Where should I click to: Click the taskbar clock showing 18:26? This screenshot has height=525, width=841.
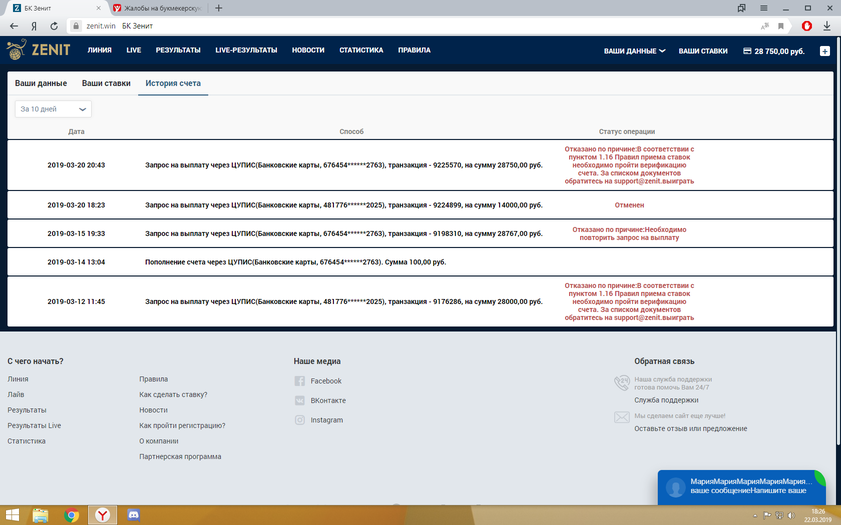(x=818, y=515)
